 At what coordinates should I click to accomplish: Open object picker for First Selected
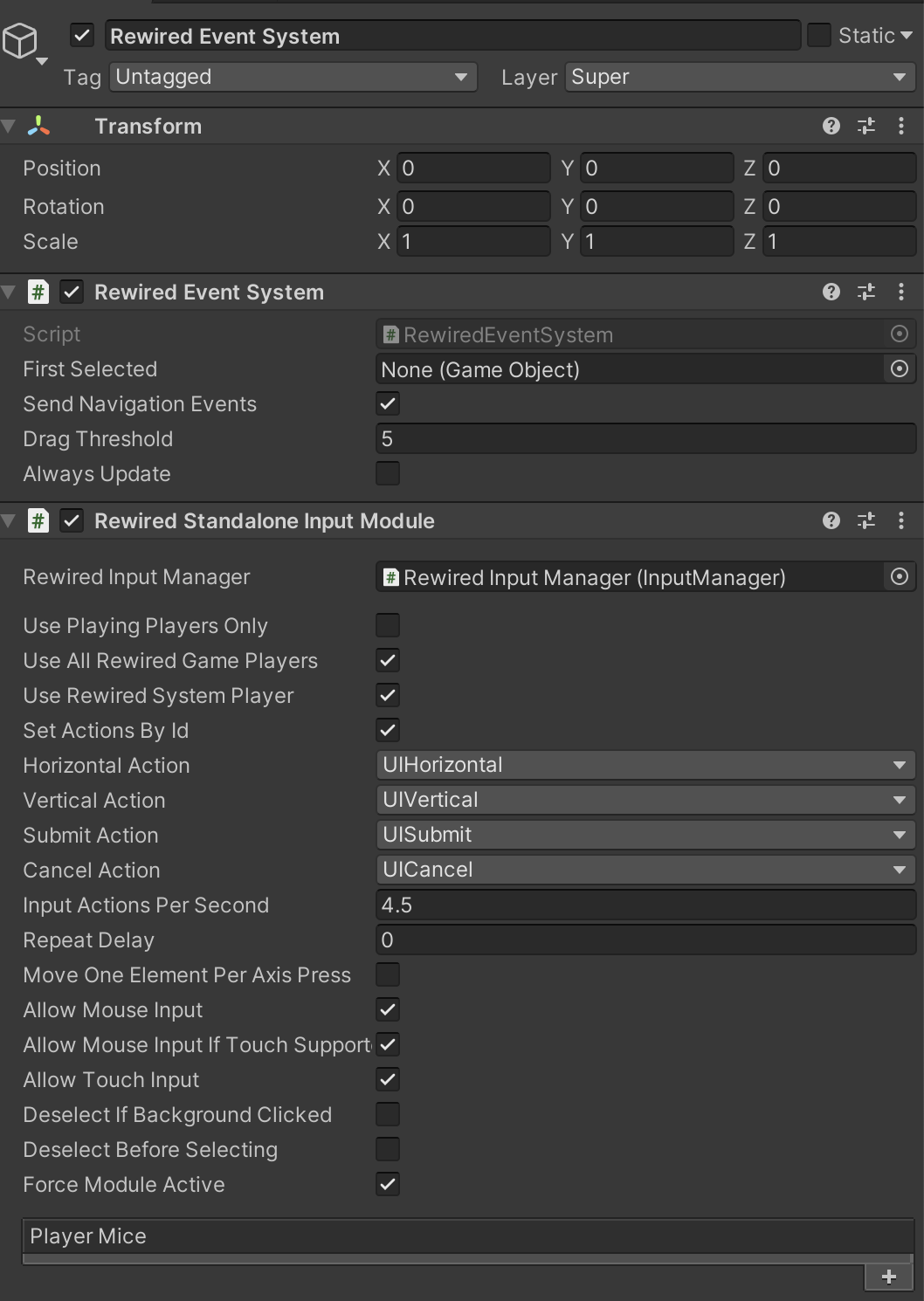(x=900, y=369)
